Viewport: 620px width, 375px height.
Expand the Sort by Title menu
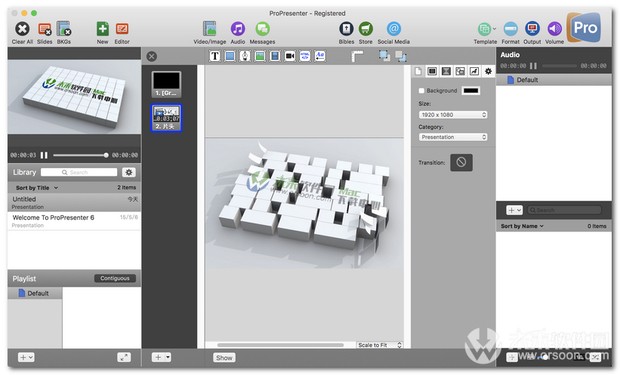[x=37, y=188]
